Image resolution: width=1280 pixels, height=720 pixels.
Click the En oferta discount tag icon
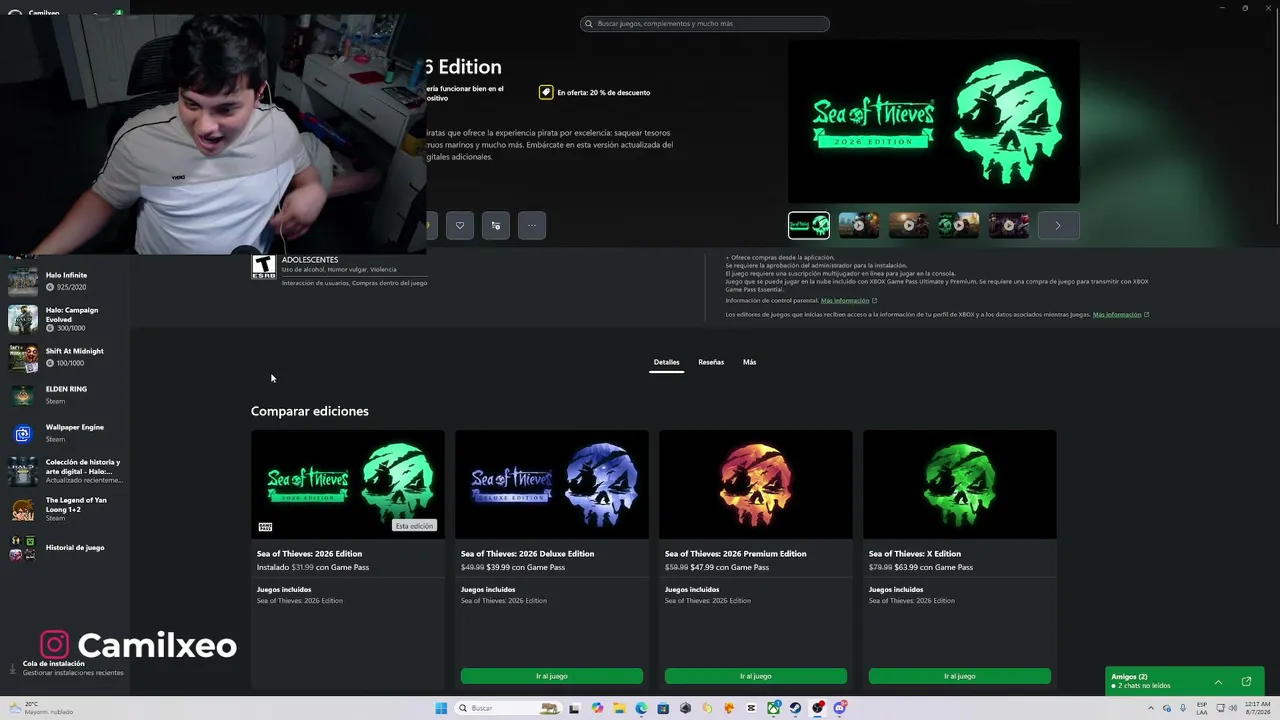(x=546, y=92)
